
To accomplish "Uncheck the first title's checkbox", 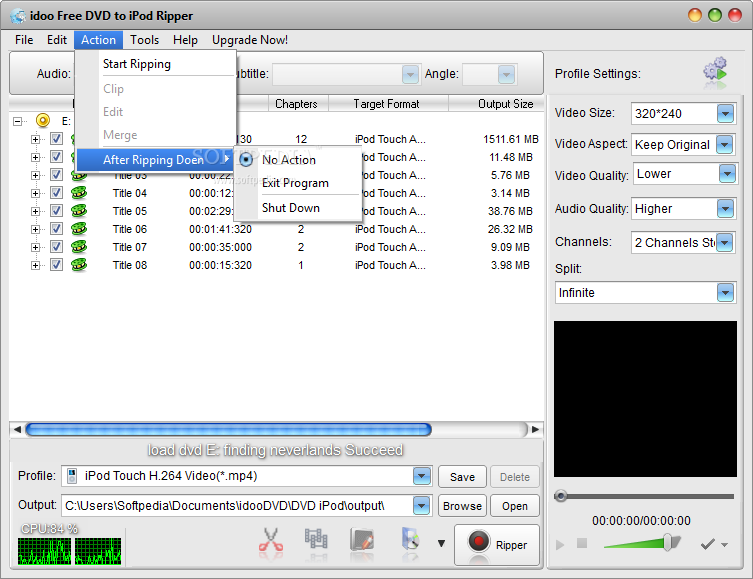I will click(56, 139).
